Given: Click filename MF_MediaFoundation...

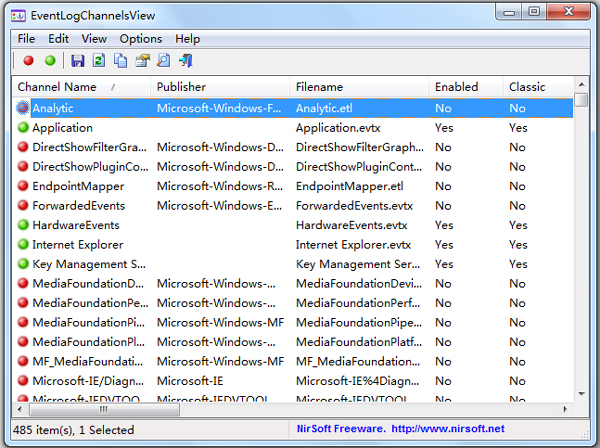Looking at the screenshot, I should pyautogui.click(x=358, y=362).
